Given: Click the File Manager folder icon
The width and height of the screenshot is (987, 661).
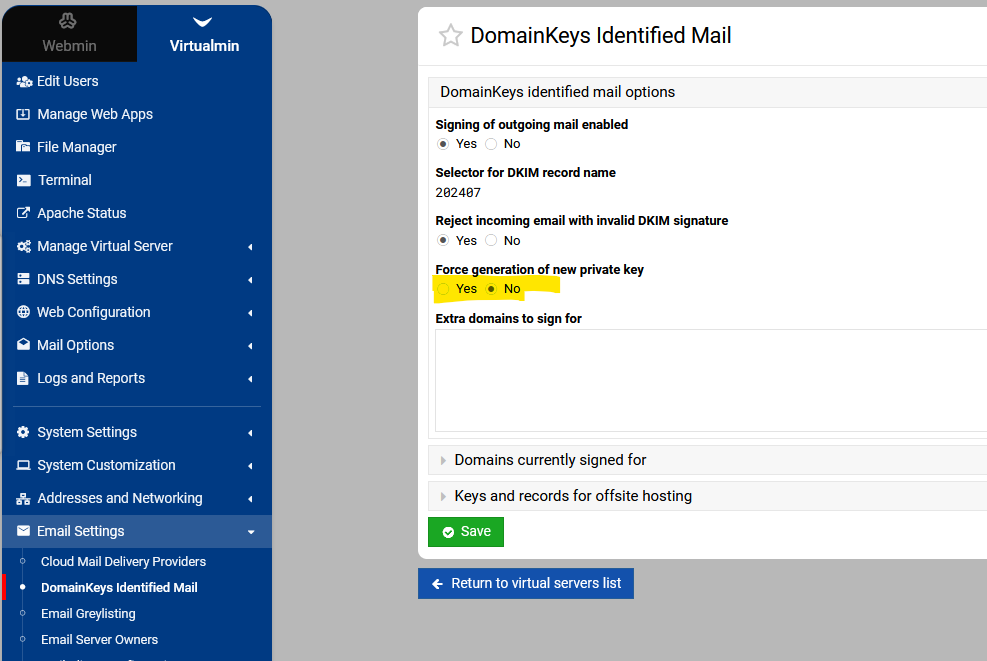Looking at the screenshot, I should point(24,147).
